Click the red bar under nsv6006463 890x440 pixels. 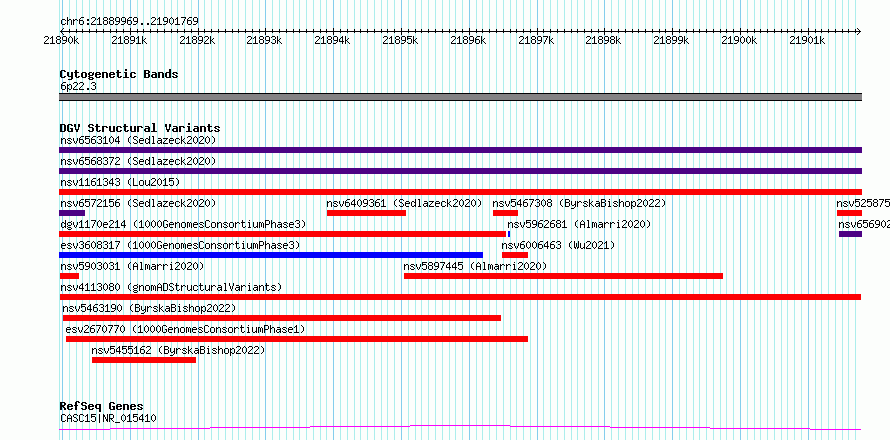tap(515, 255)
